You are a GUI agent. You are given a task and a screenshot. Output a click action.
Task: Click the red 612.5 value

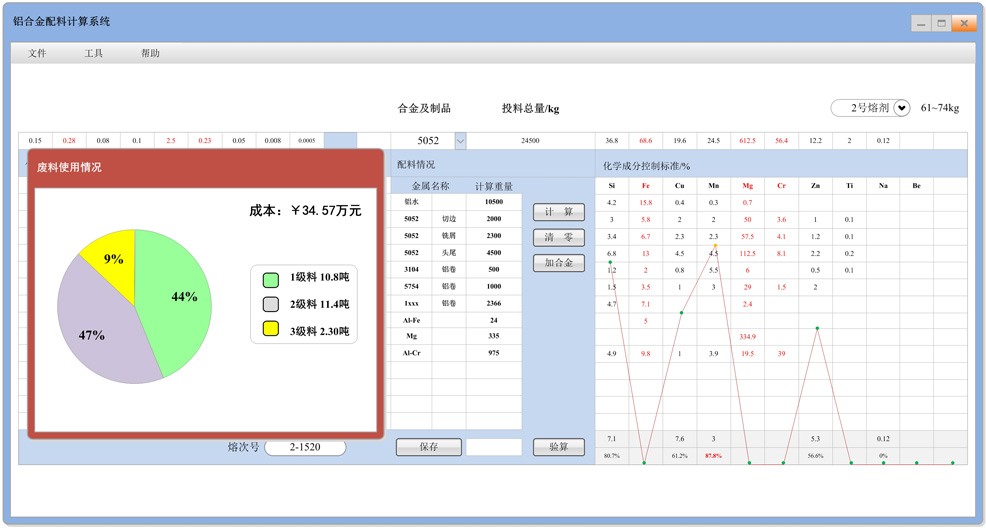click(747, 141)
